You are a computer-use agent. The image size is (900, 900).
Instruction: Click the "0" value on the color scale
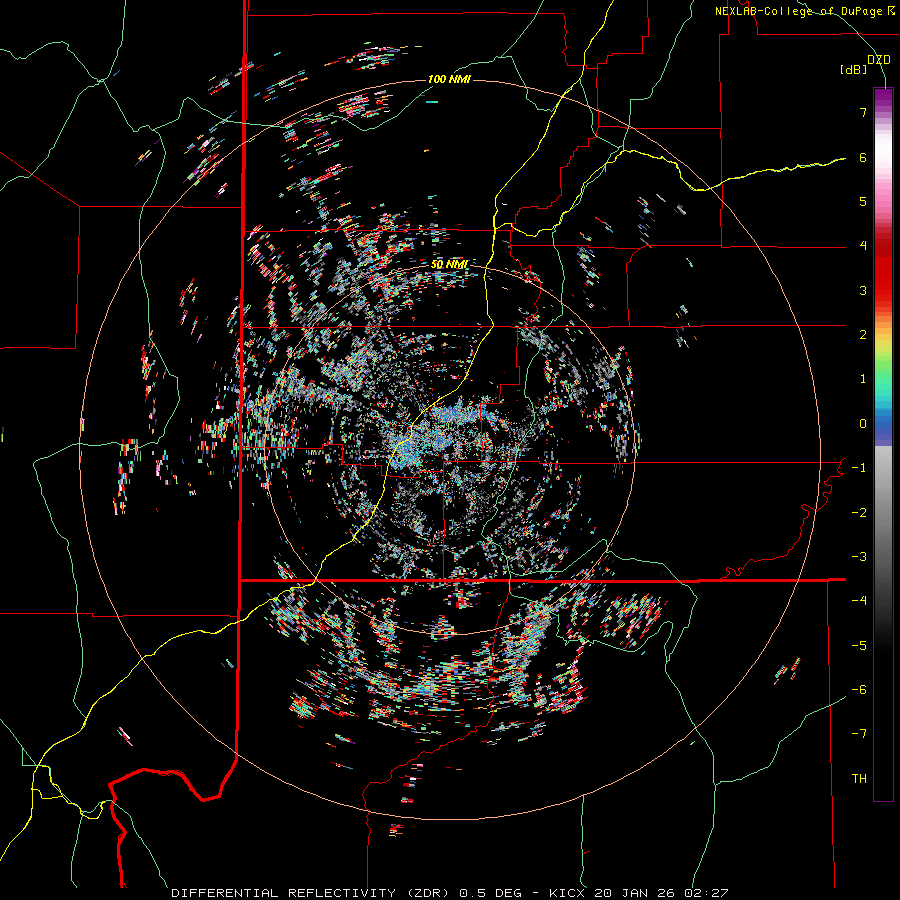click(x=863, y=424)
